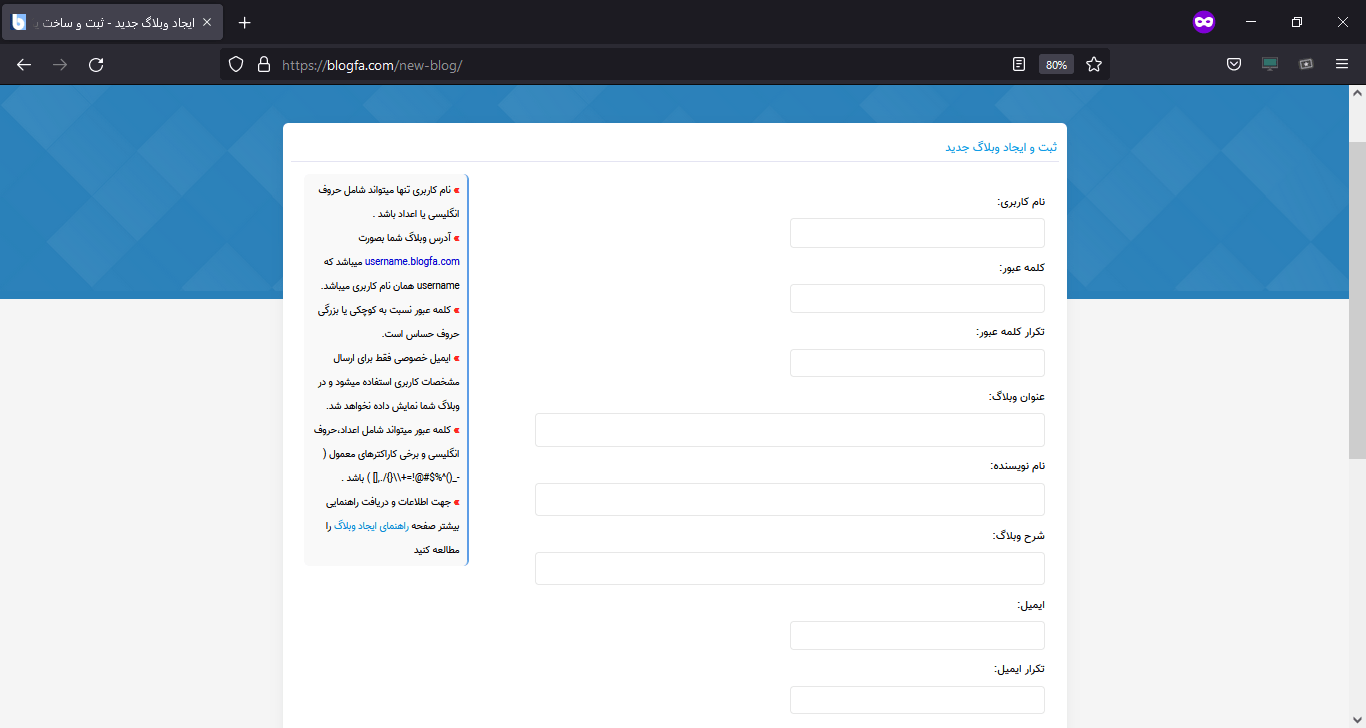Screen dimensions: 1366x728
Task: Close the Blogfa new blog tab
Action: 207,22
